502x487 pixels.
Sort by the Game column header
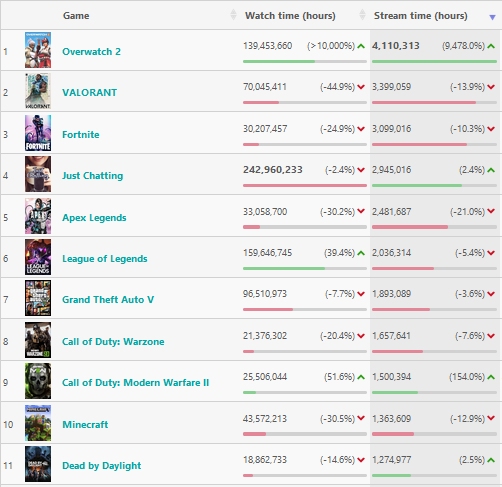point(76,16)
